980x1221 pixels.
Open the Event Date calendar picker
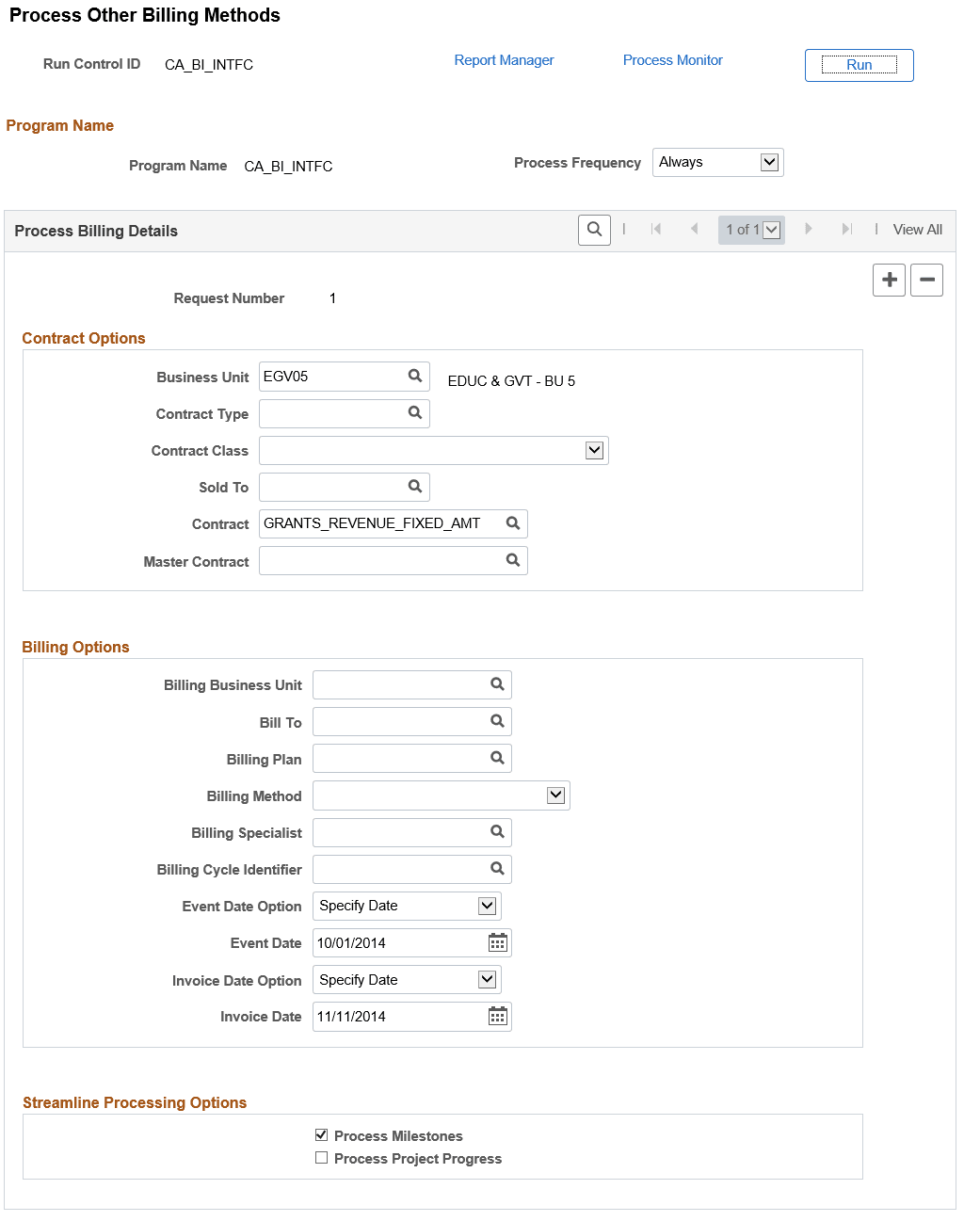click(497, 941)
